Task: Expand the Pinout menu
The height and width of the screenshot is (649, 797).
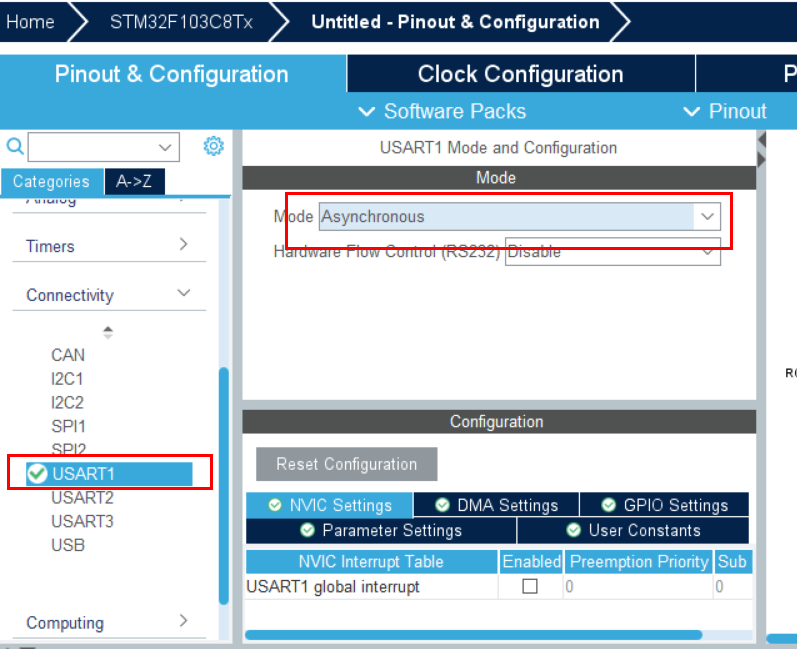Action: pyautogui.click(x=725, y=111)
